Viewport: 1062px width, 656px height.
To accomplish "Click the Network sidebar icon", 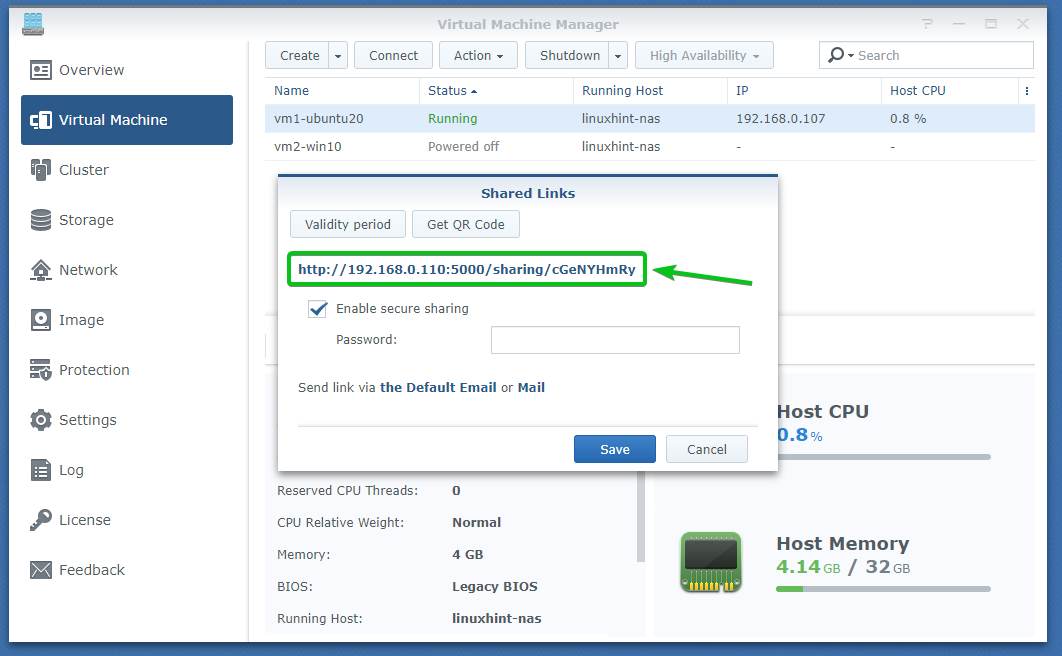I will pyautogui.click(x=41, y=270).
